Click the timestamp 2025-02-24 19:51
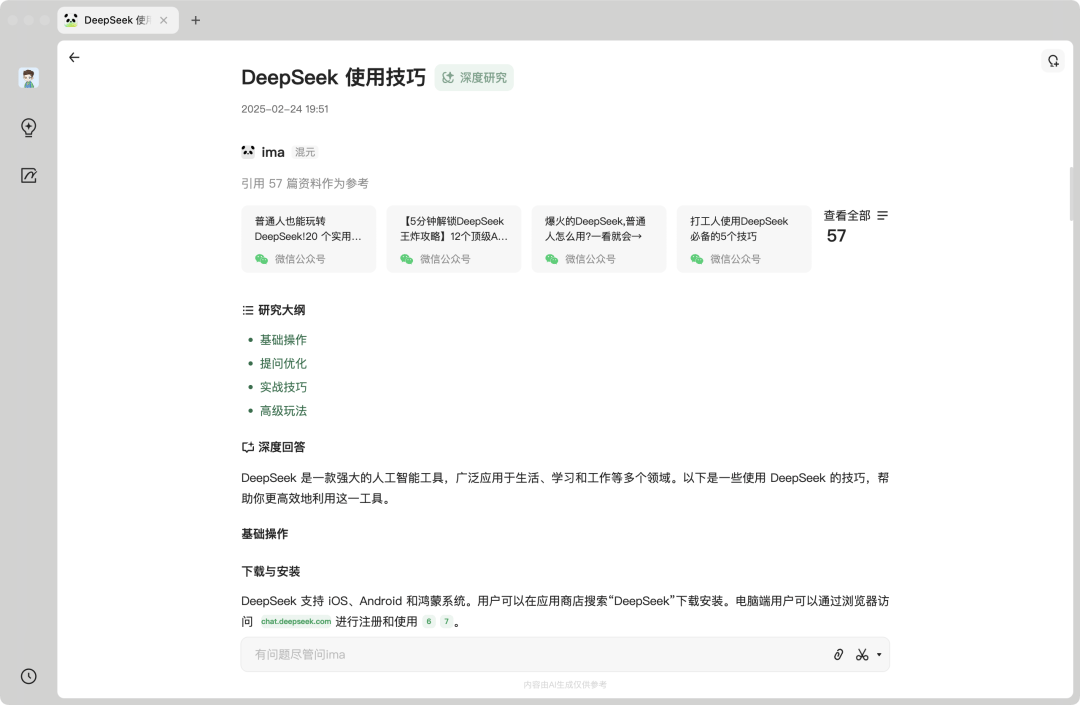The width and height of the screenshot is (1080, 705). tap(284, 109)
